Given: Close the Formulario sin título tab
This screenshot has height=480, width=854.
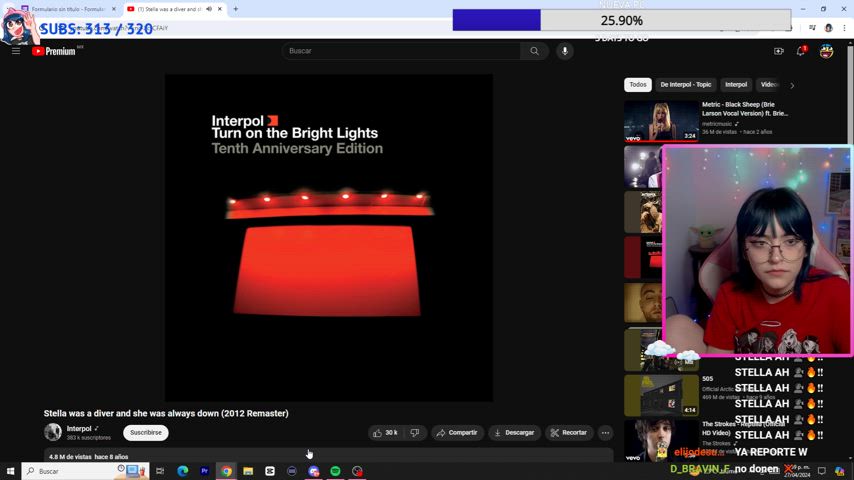Looking at the screenshot, I should (x=114, y=9).
